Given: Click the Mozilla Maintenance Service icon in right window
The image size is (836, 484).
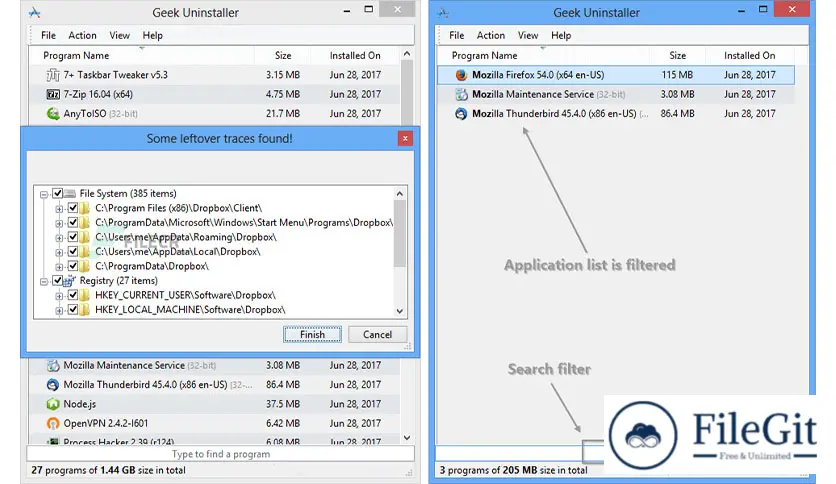Looking at the screenshot, I should (461, 94).
